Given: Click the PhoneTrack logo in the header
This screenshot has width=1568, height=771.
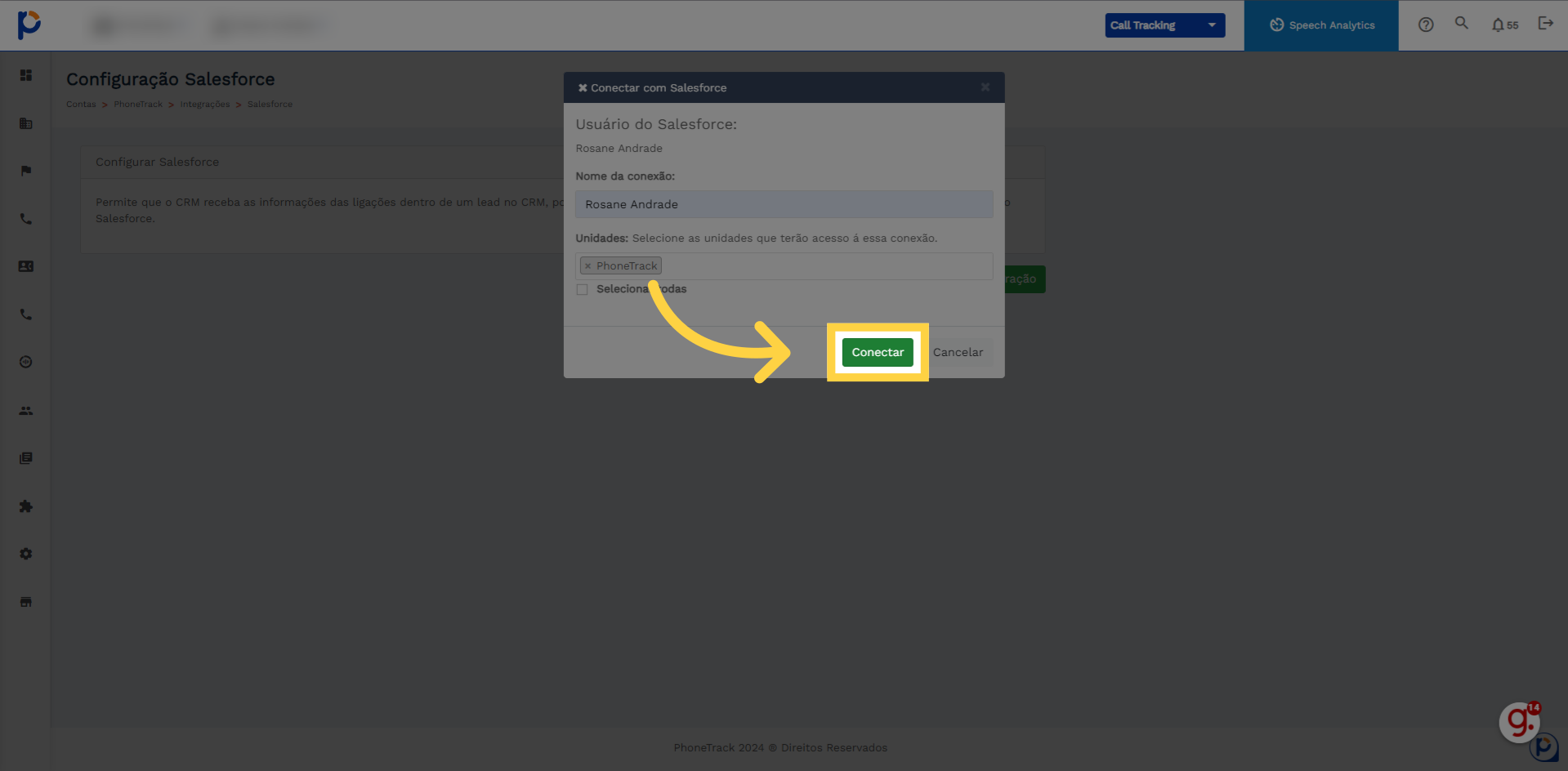Looking at the screenshot, I should point(29,25).
